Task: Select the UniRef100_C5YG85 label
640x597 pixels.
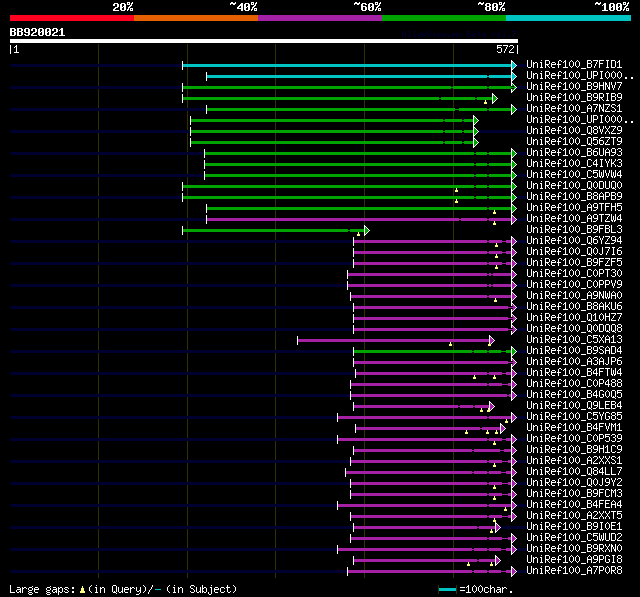Action: coord(574,417)
